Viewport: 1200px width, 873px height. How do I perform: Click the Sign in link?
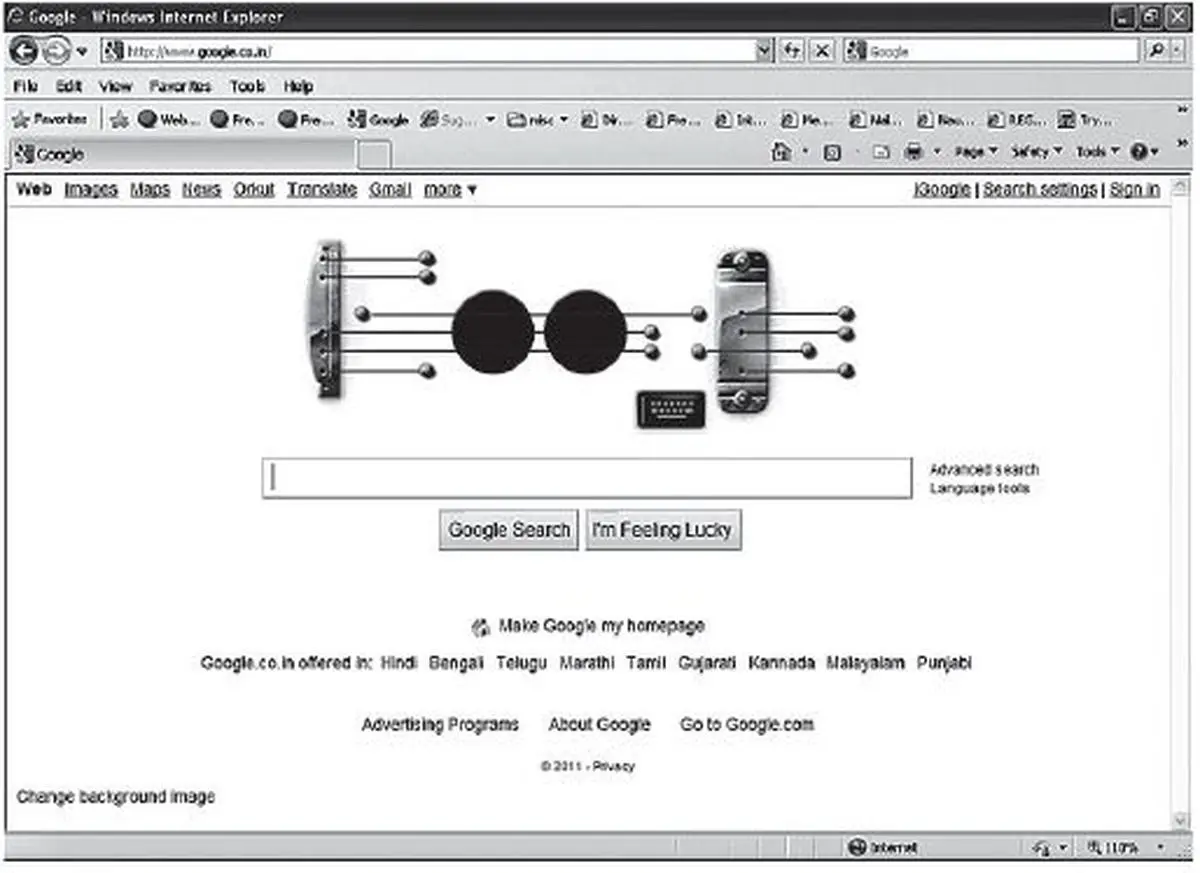tap(1135, 189)
